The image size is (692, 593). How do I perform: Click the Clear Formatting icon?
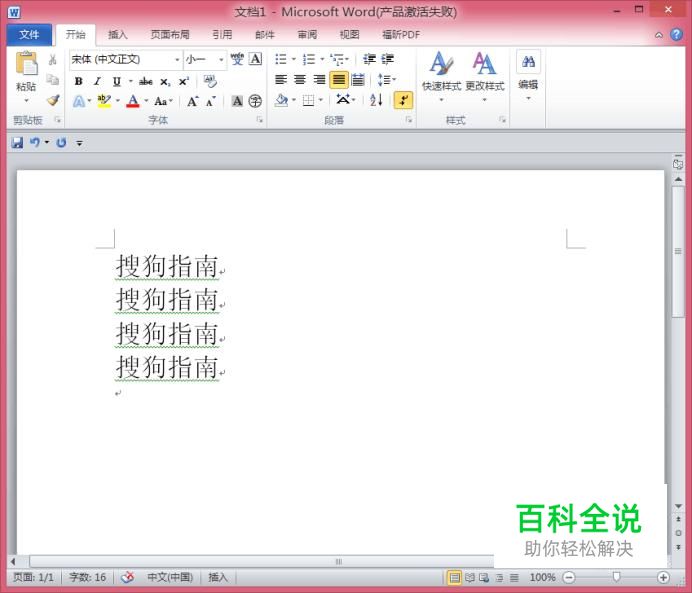pos(210,81)
